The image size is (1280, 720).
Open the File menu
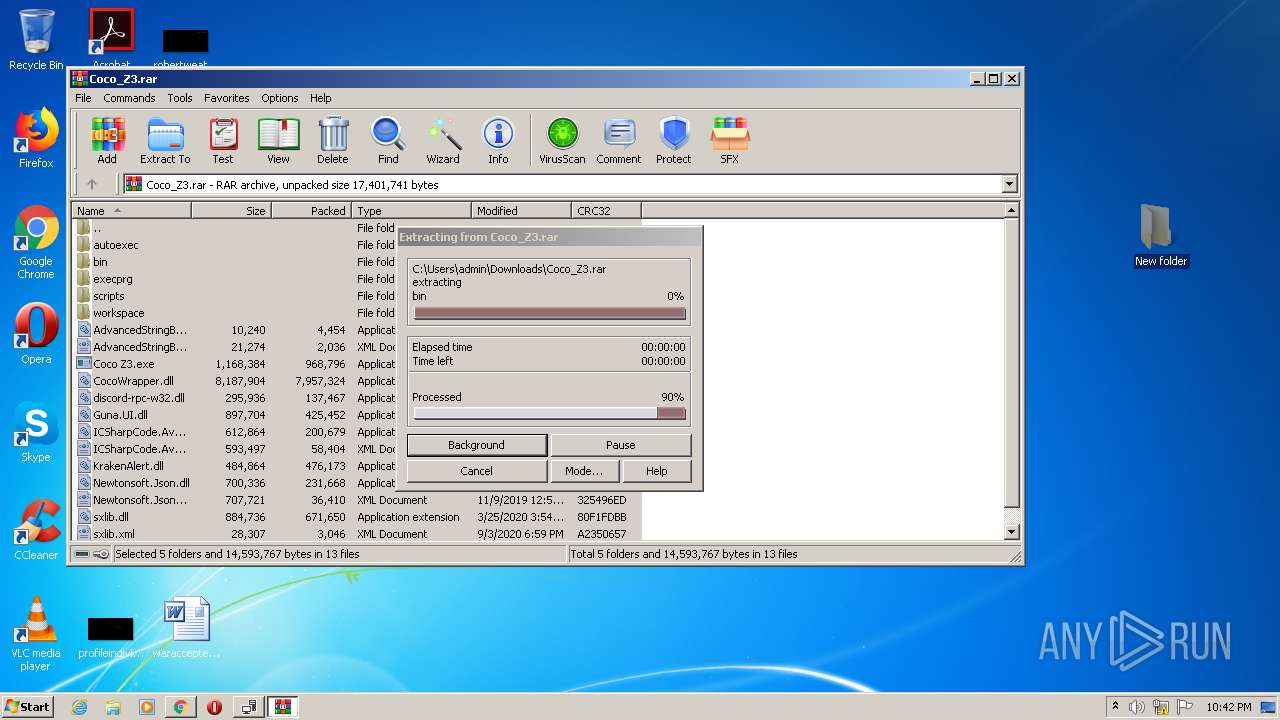tap(83, 98)
